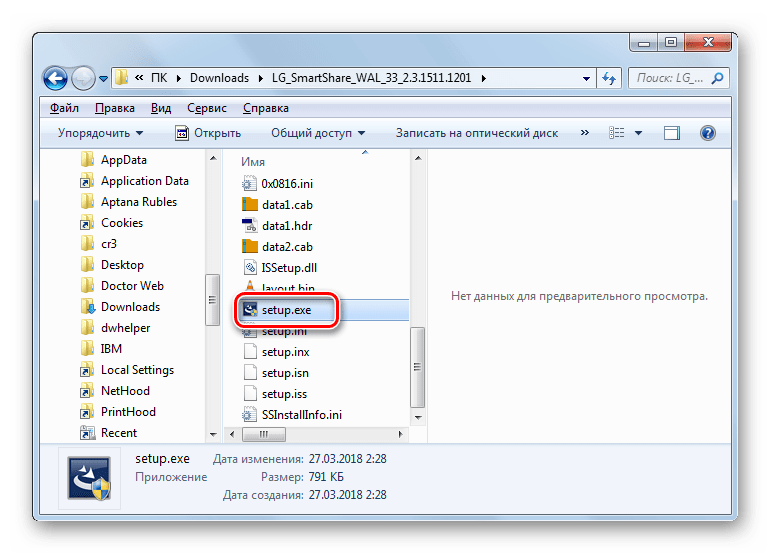This screenshot has height=554, width=771.
Task: Show more toolbar commands via double chevron
Action: point(584,133)
